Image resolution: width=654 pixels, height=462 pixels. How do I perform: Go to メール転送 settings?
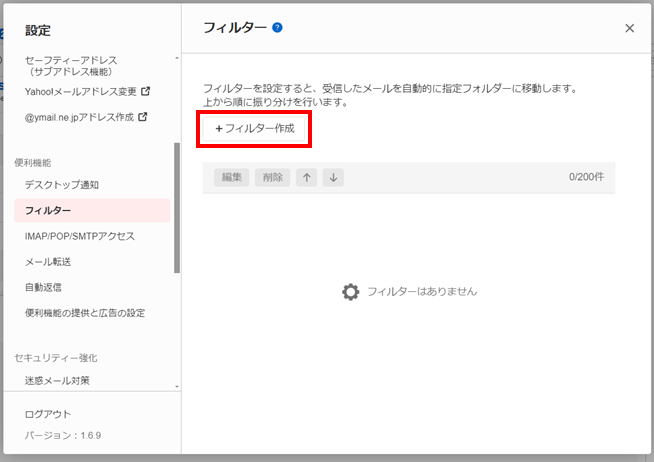click(x=48, y=262)
